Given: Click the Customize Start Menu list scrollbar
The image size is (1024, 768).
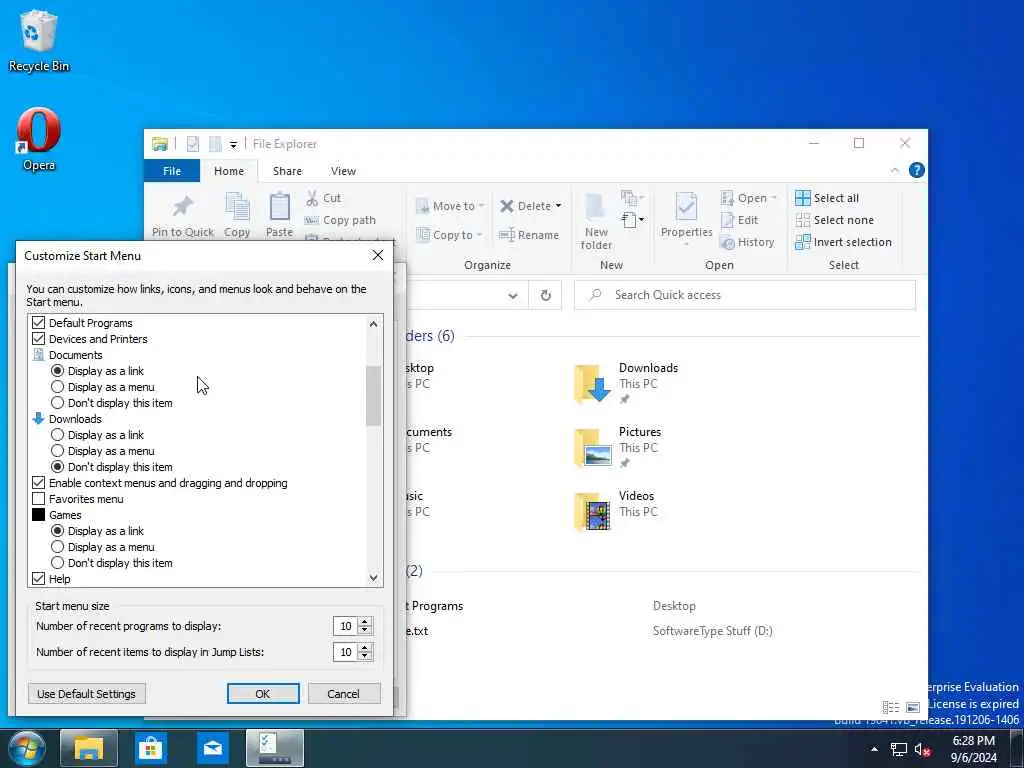Looking at the screenshot, I should point(374,396).
